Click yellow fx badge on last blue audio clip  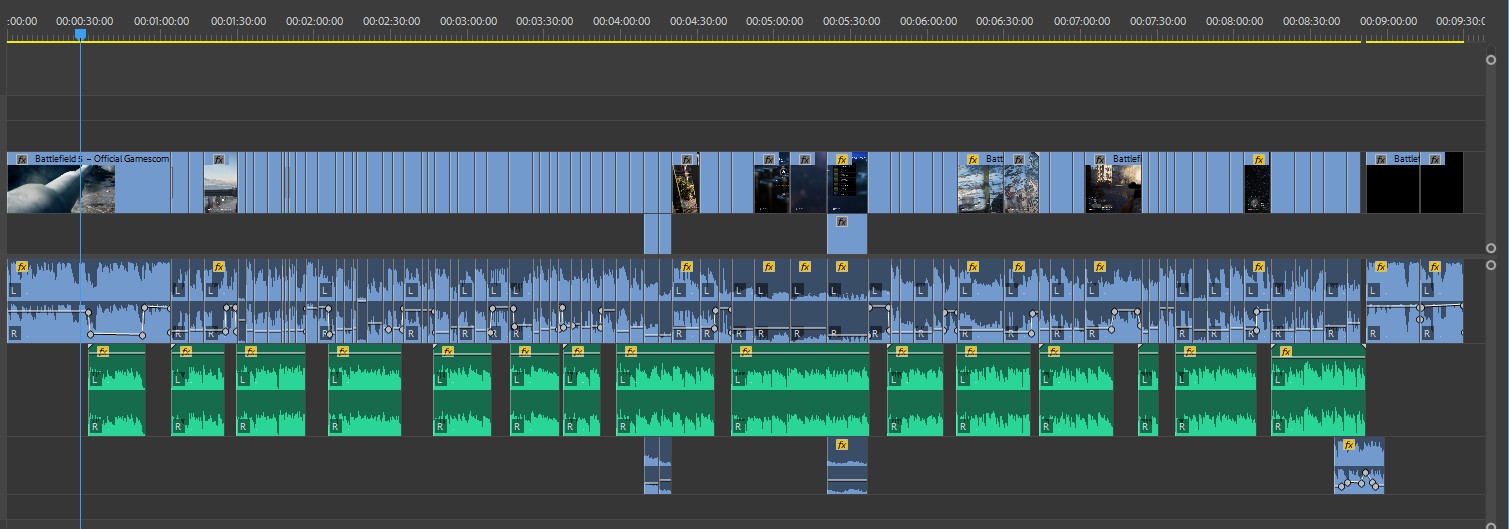point(1435,267)
